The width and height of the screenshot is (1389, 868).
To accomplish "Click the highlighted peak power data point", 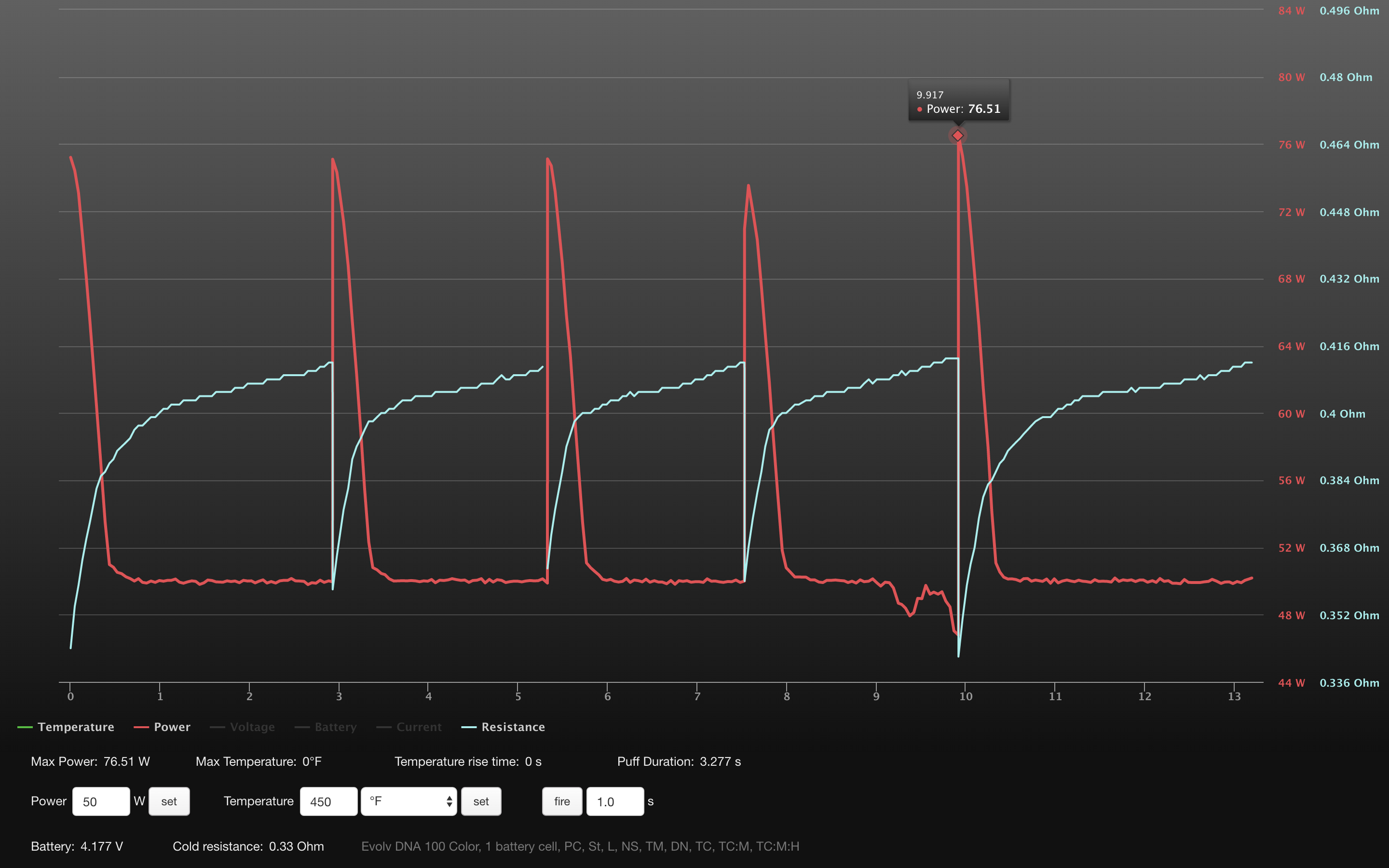I will tap(957, 136).
